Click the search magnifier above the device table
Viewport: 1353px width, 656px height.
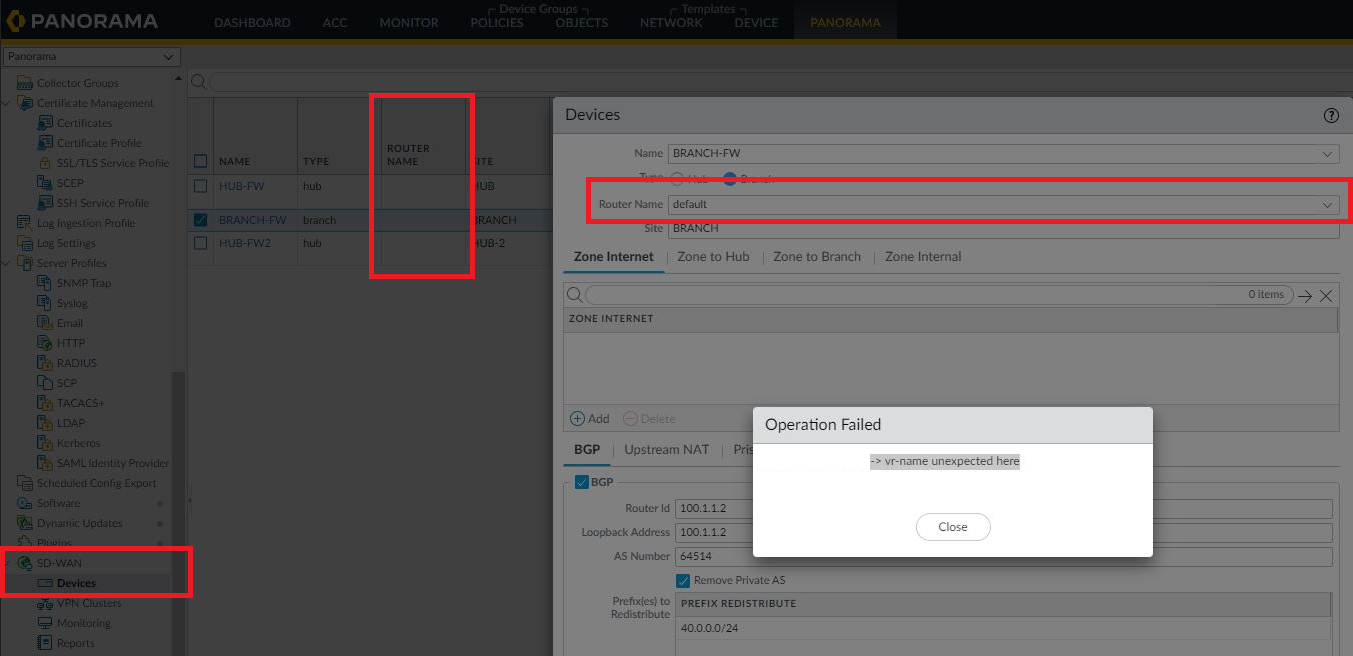click(x=198, y=81)
